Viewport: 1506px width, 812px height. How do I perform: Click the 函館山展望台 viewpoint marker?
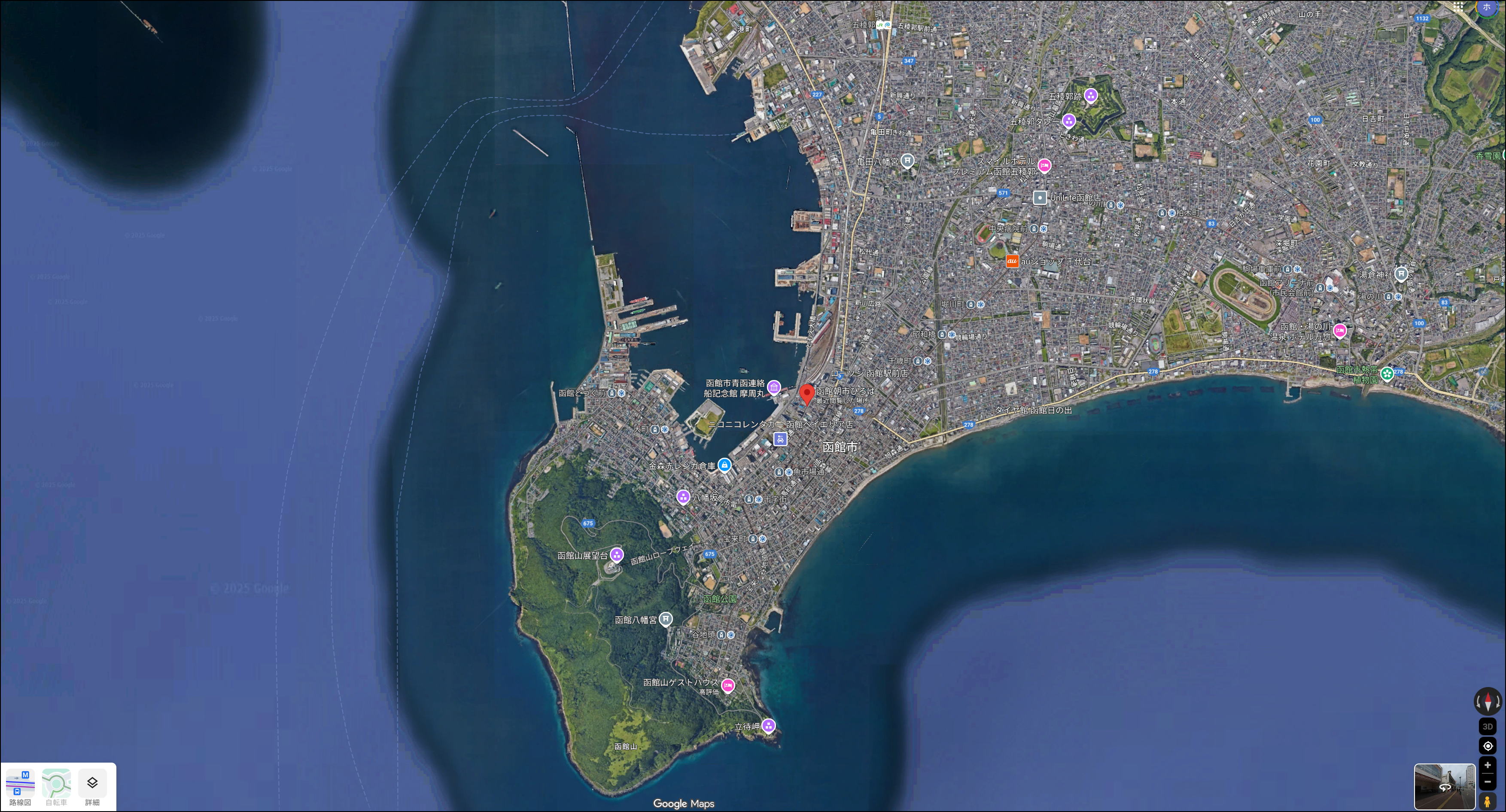[x=617, y=555]
